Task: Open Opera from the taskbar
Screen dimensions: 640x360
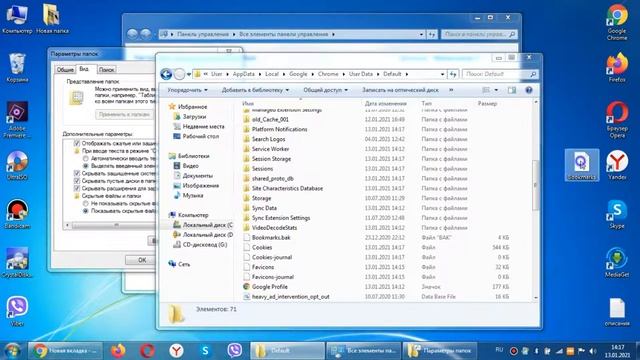Action: tap(147, 351)
